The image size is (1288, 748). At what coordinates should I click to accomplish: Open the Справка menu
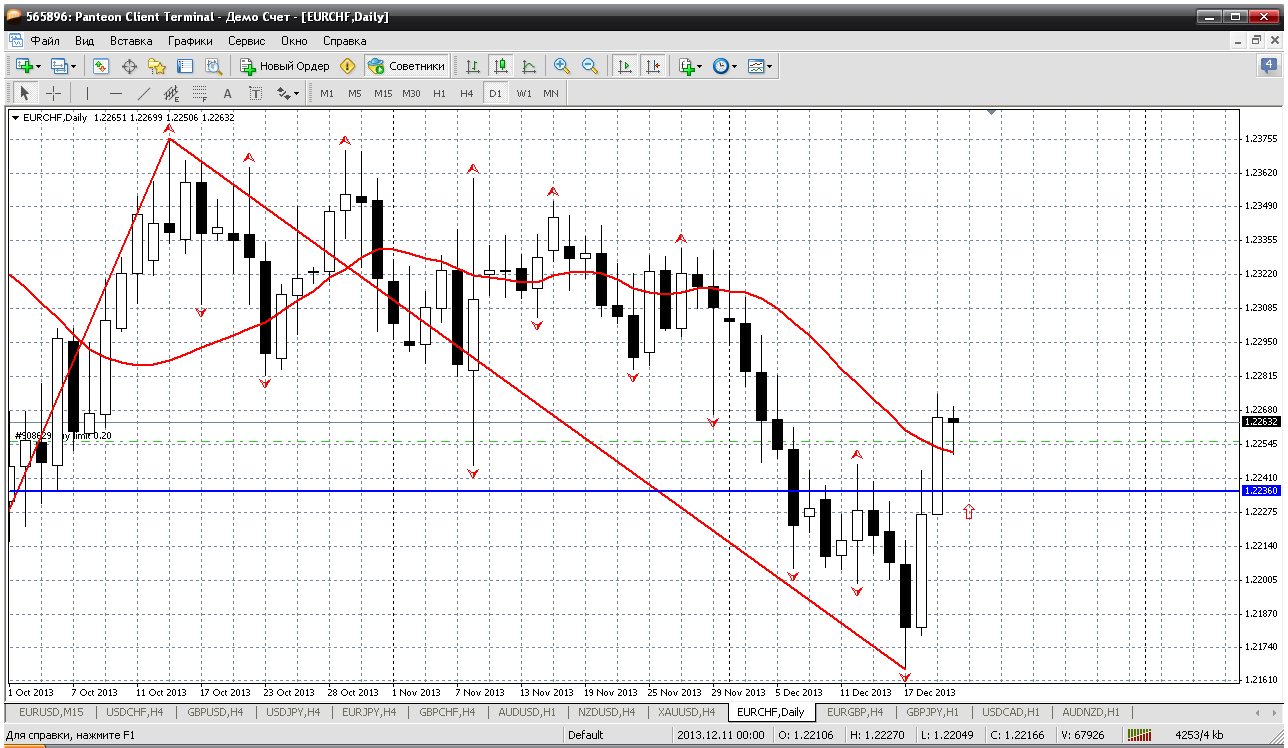pyautogui.click(x=345, y=41)
